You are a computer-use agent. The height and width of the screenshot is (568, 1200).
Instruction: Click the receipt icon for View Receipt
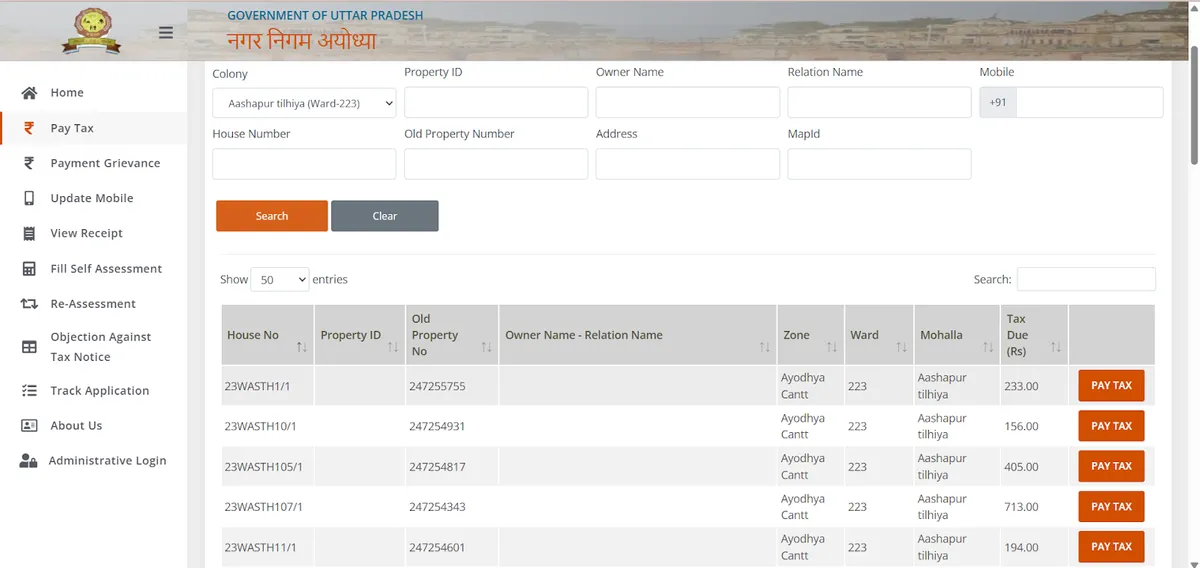(x=30, y=233)
